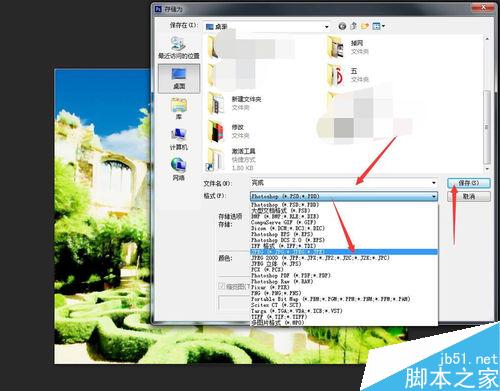Image resolution: width=500 pixels, height=391 pixels.
Task: Click the file list scroll-down arrow
Action: point(487,169)
